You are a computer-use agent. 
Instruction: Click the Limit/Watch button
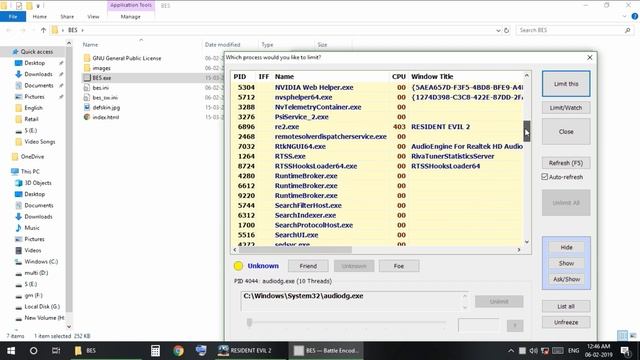pyautogui.click(x=566, y=108)
